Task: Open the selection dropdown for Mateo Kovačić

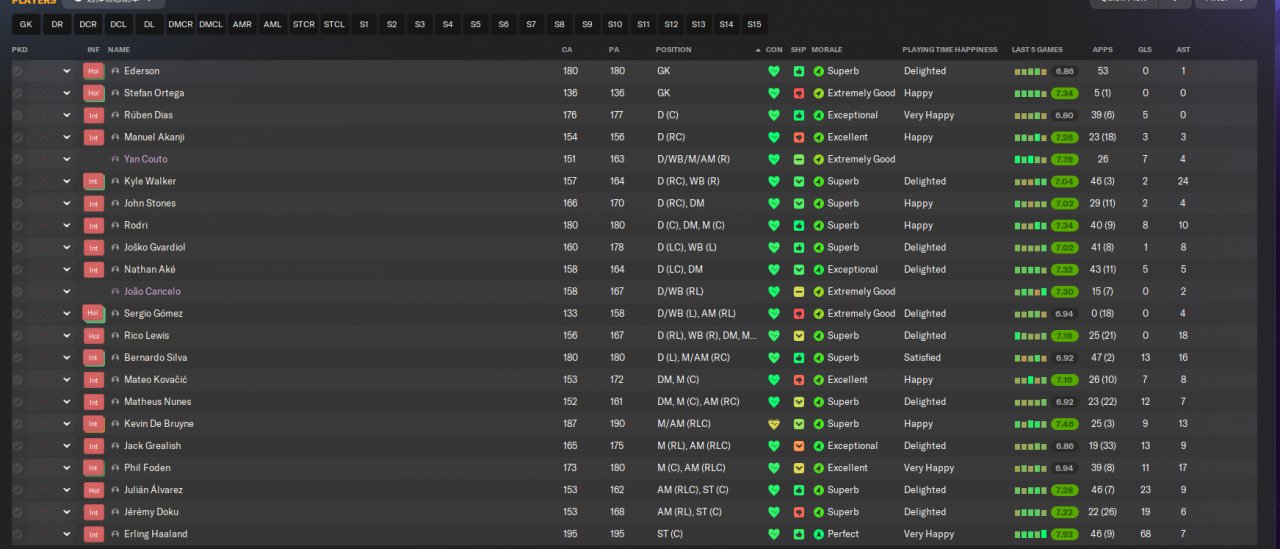Action: pos(67,380)
